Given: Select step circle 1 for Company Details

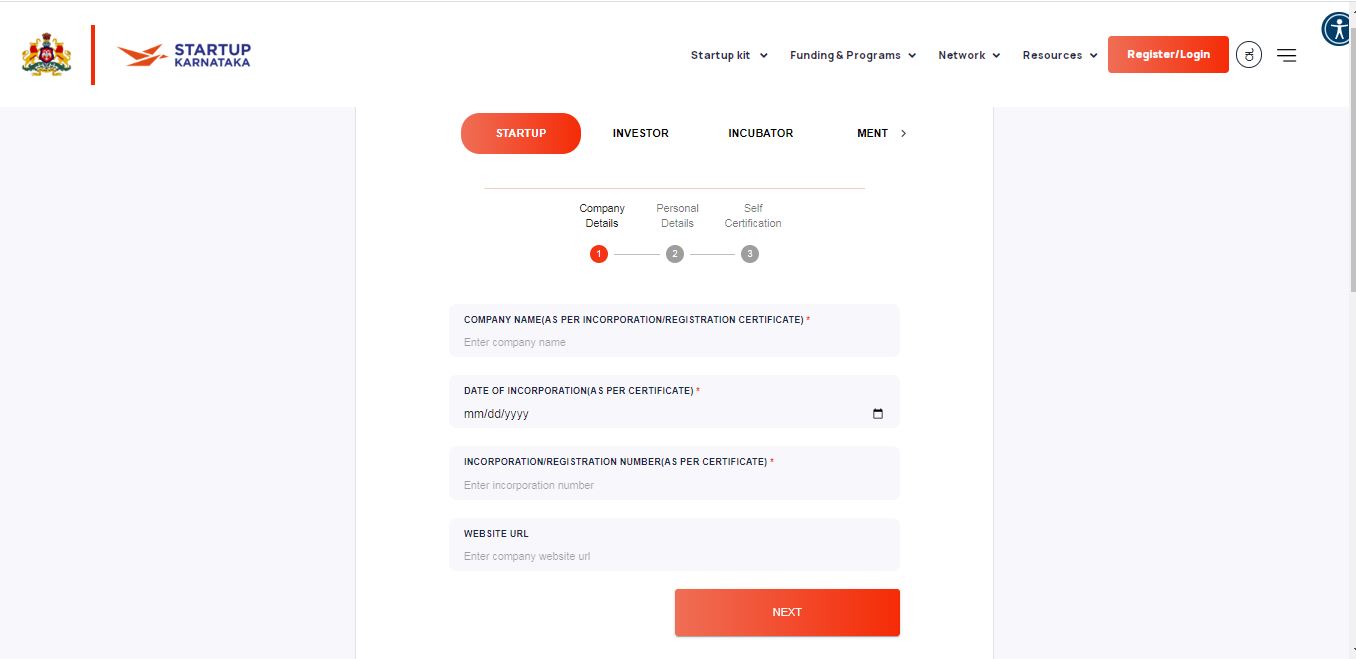Looking at the screenshot, I should click(x=599, y=253).
